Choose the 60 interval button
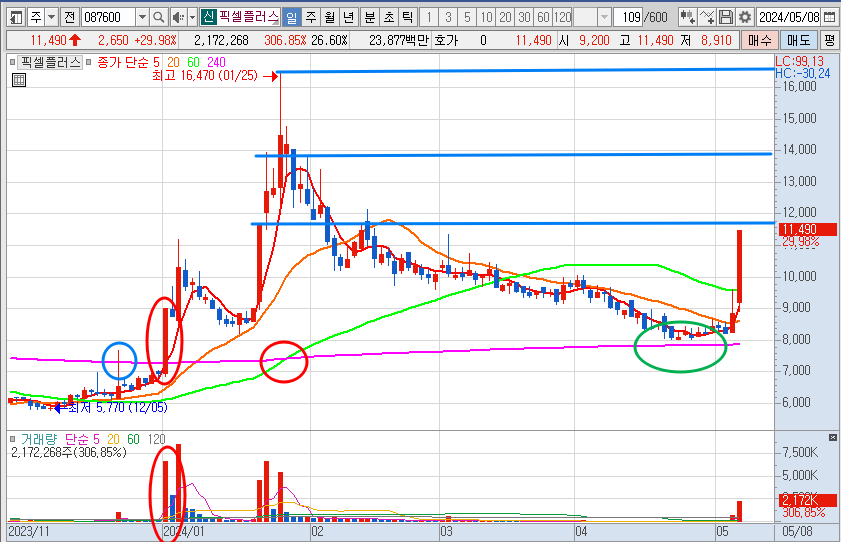The height and width of the screenshot is (542, 841). point(543,18)
